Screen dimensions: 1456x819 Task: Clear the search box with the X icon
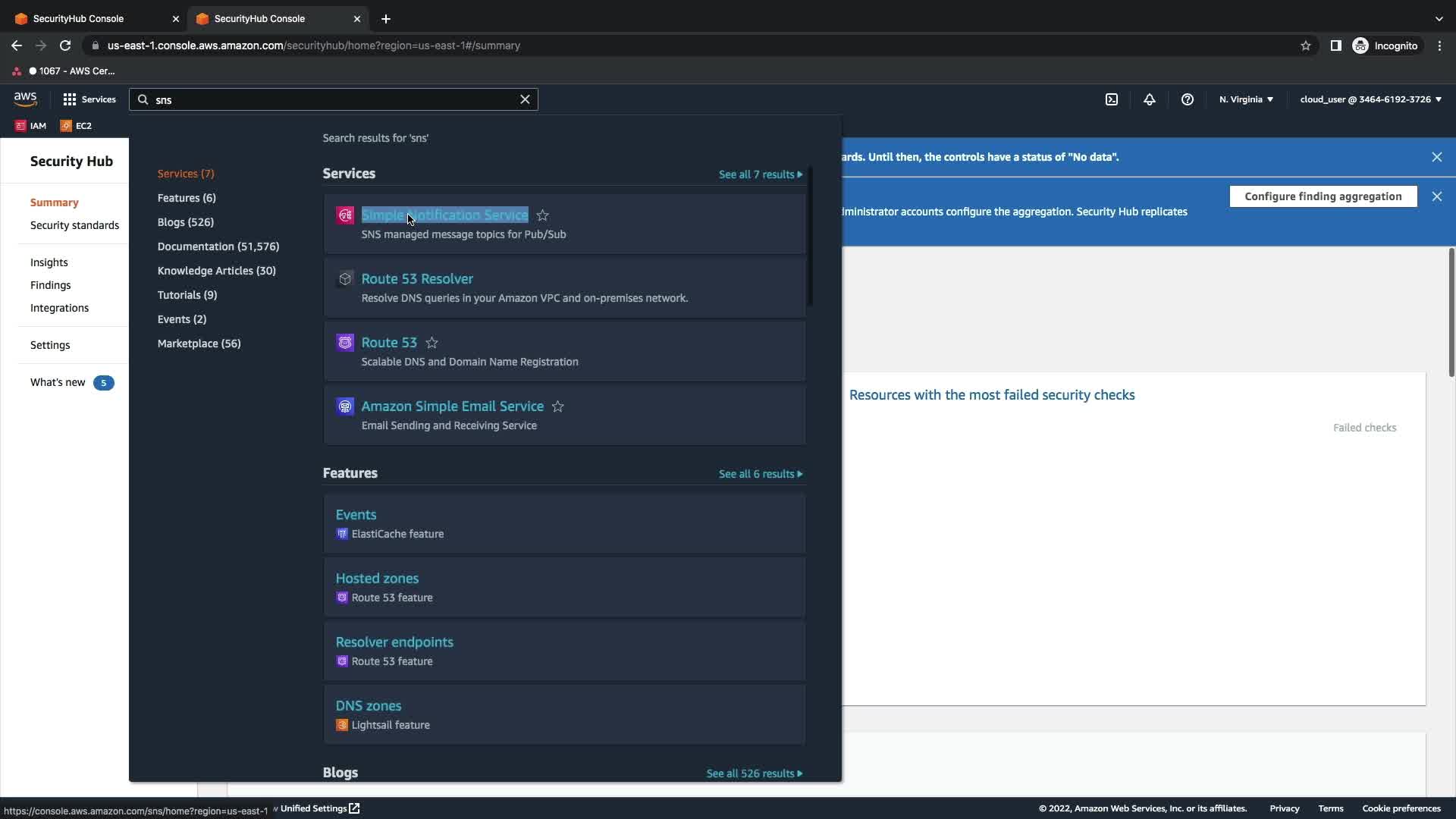point(525,99)
